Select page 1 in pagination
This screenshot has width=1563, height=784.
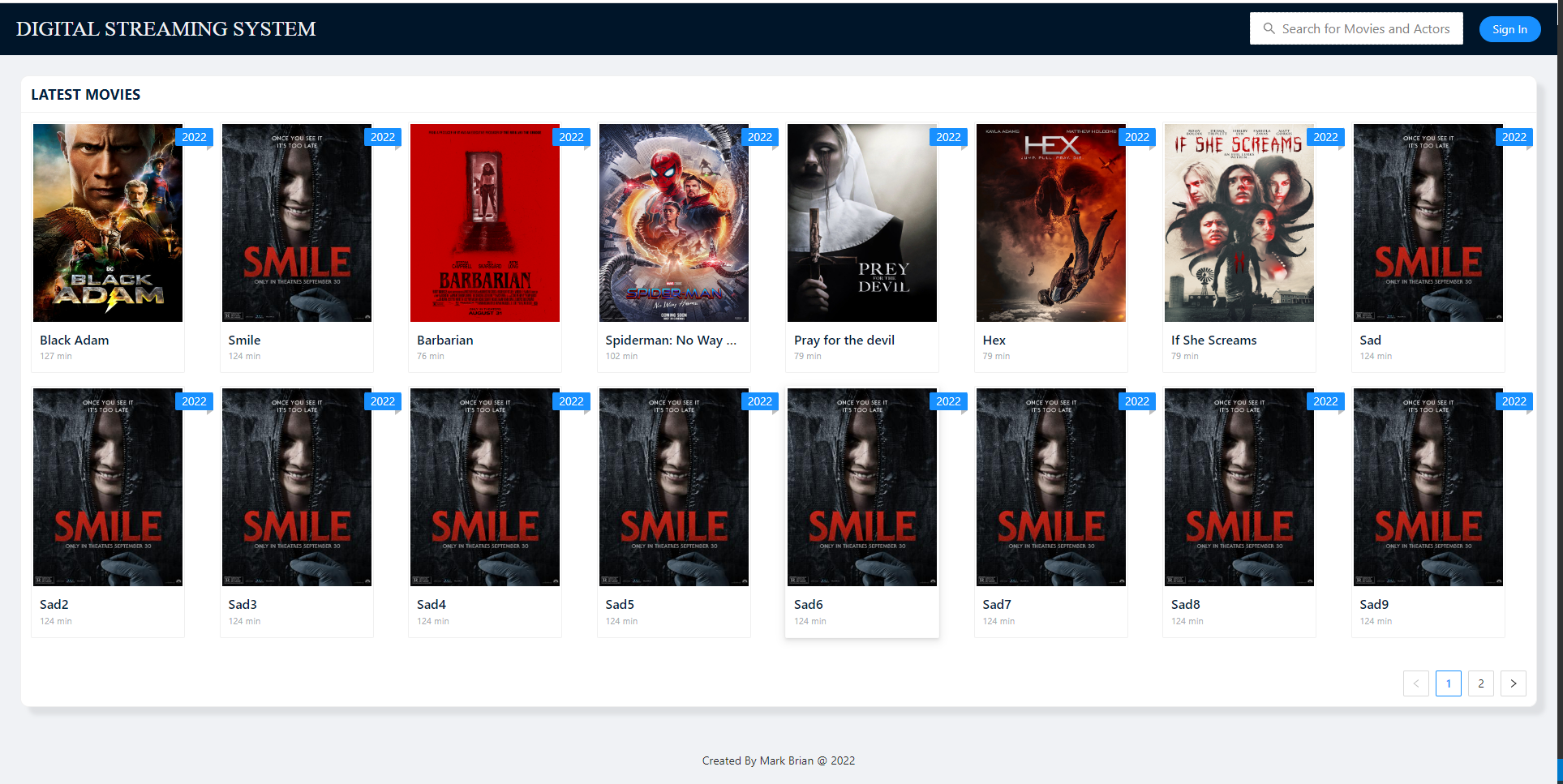coord(1448,683)
